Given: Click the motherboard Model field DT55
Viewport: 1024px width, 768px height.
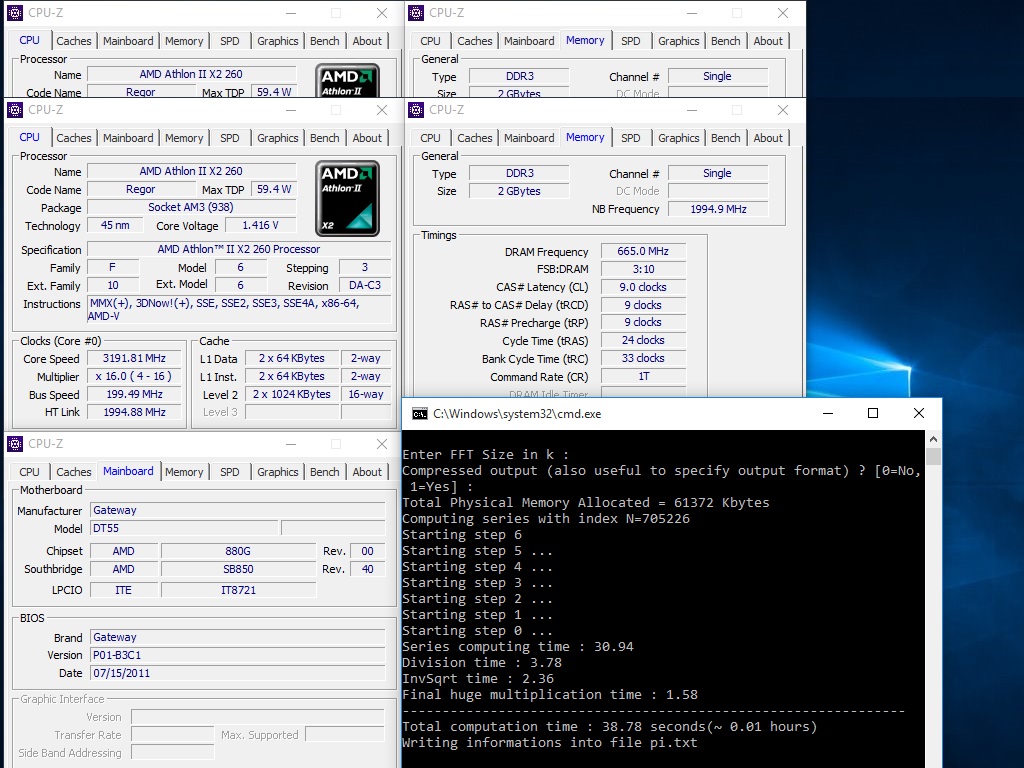Looking at the screenshot, I should (184, 528).
